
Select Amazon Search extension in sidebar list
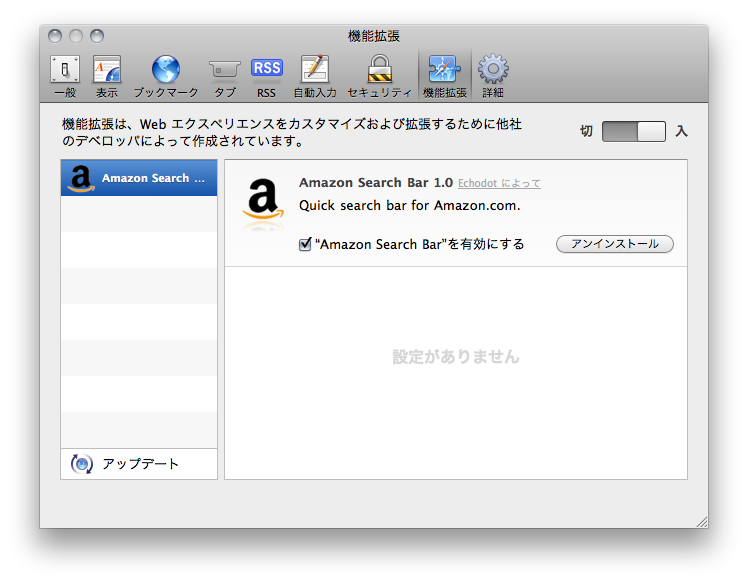pyautogui.click(x=139, y=178)
